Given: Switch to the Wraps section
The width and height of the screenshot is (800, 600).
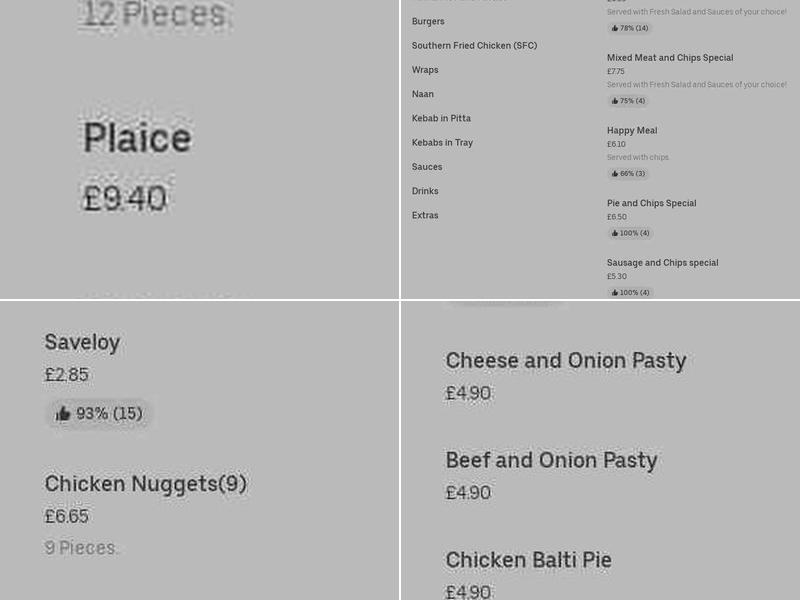Looking at the screenshot, I should [425, 69].
